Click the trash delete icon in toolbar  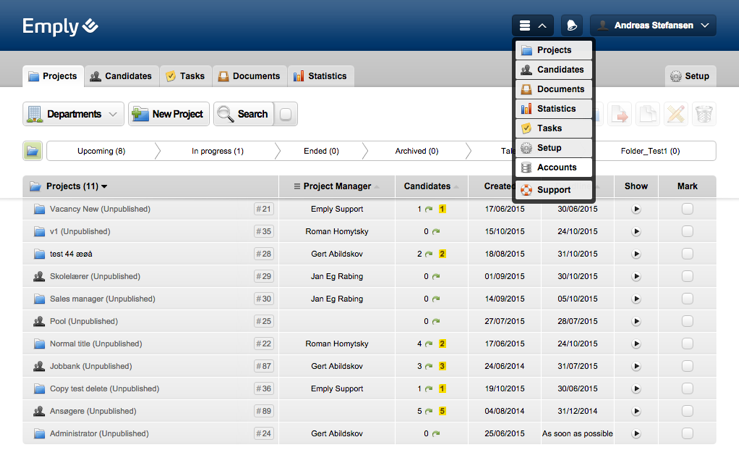(704, 114)
